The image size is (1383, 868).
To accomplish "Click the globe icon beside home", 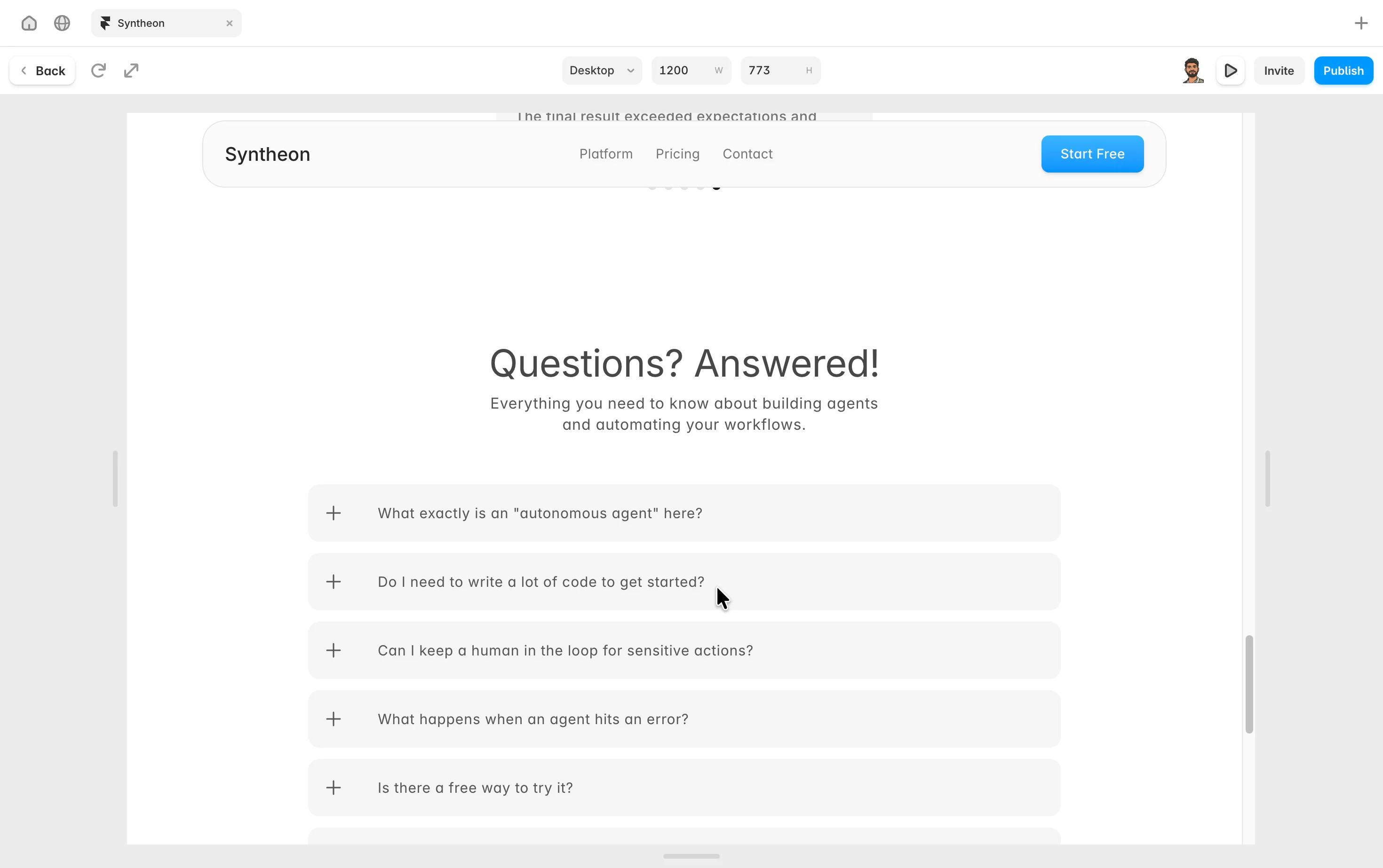I will [x=62, y=23].
